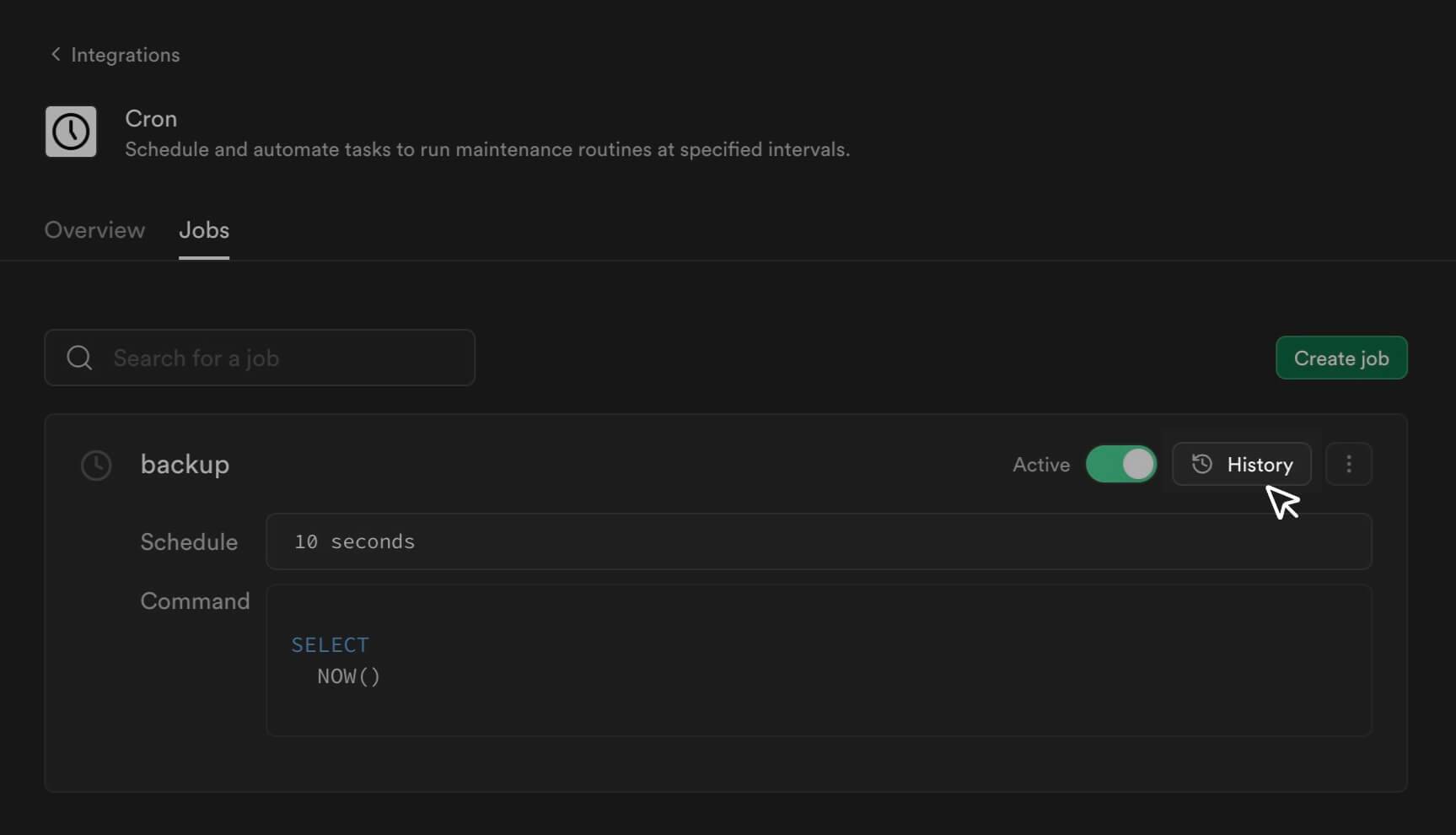1456x835 pixels.
Task: Click the backup job name
Action: pyautogui.click(x=185, y=465)
